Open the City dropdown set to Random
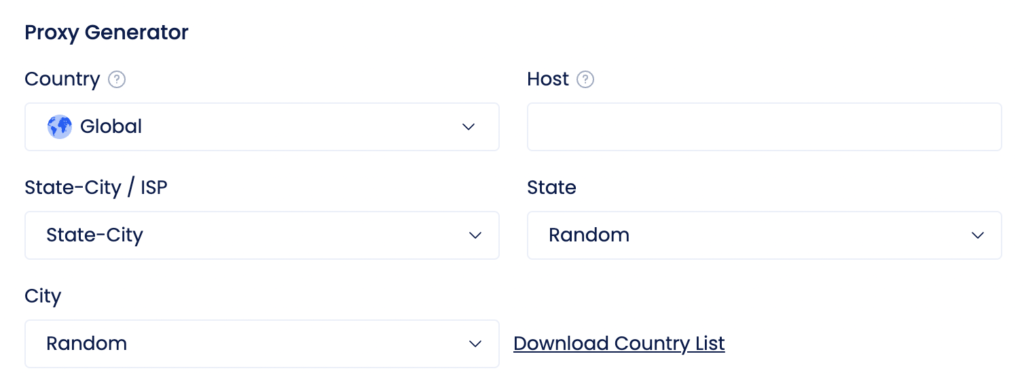Image resolution: width=1024 pixels, height=373 pixels. coord(262,344)
